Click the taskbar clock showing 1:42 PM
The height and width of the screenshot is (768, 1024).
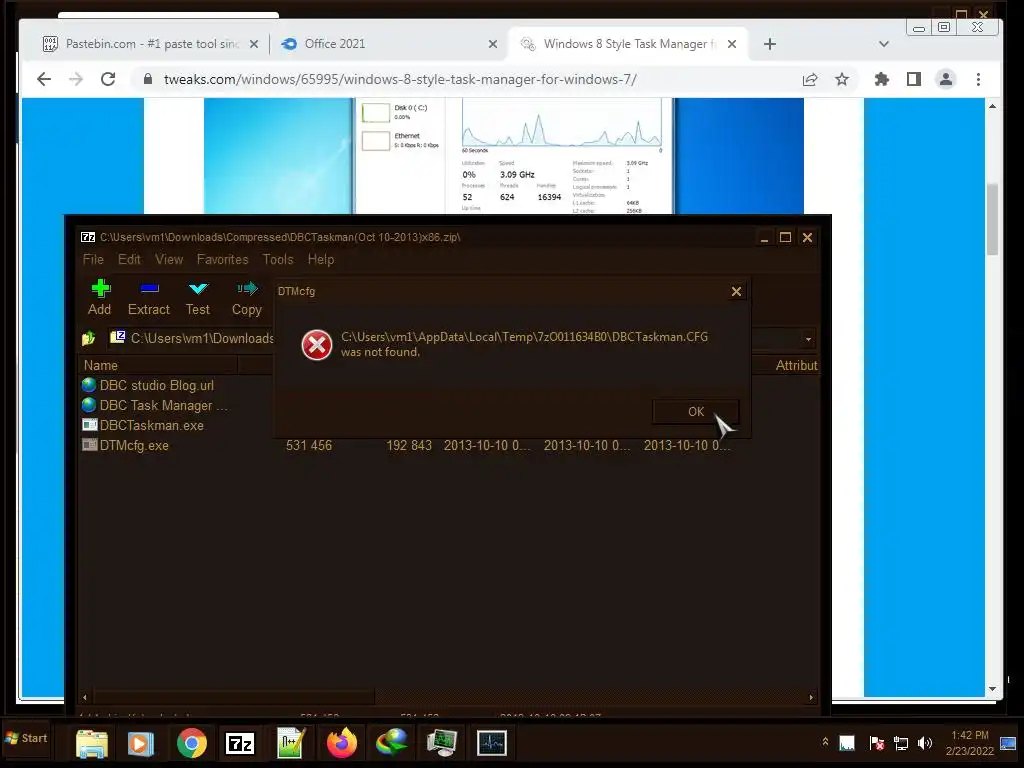tap(970, 743)
